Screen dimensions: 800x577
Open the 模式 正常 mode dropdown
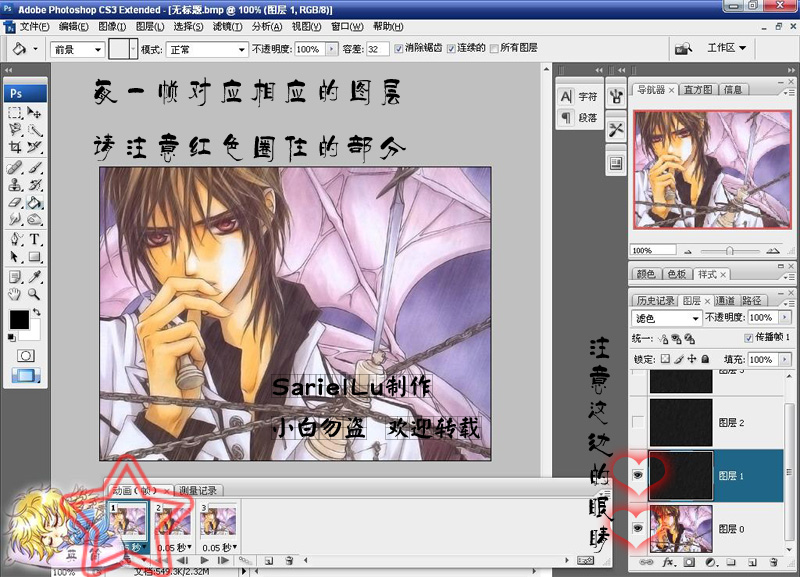pos(208,49)
